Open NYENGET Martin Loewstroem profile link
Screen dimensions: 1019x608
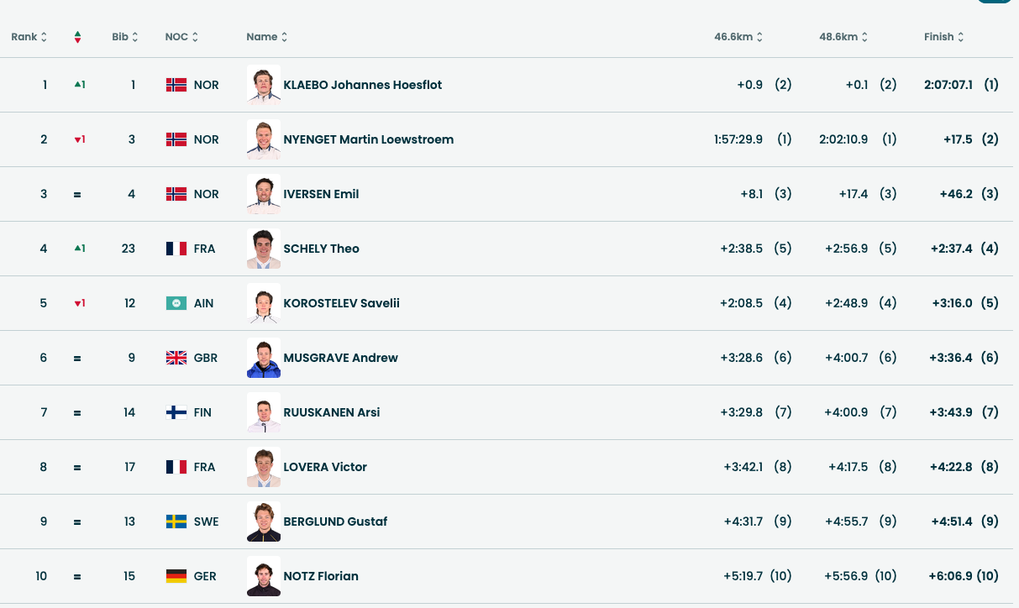pyautogui.click(x=368, y=140)
